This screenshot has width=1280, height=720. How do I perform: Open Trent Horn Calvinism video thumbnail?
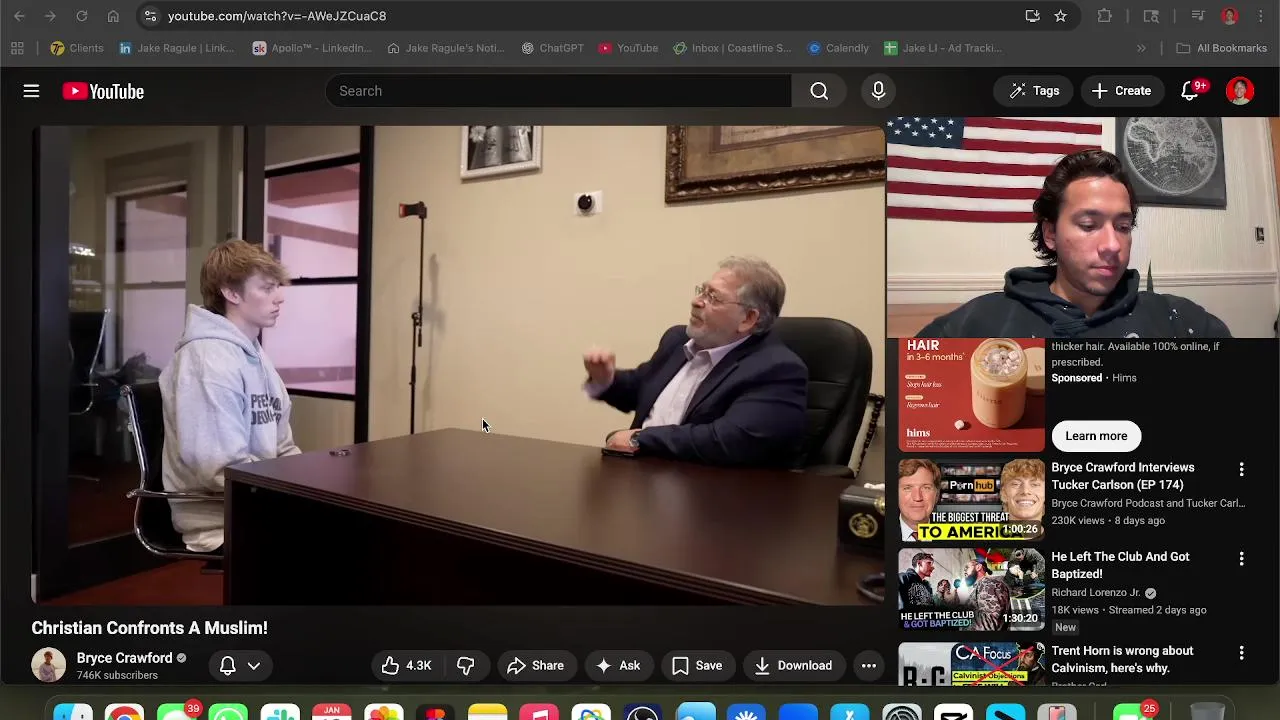point(971,664)
